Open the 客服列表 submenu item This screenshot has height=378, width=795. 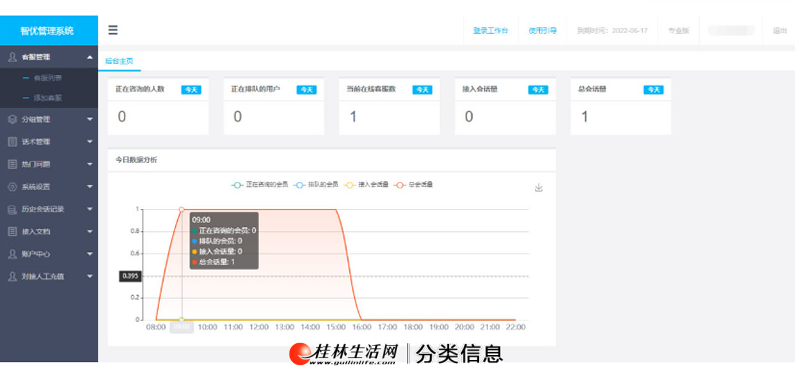[x=48, y=79]
